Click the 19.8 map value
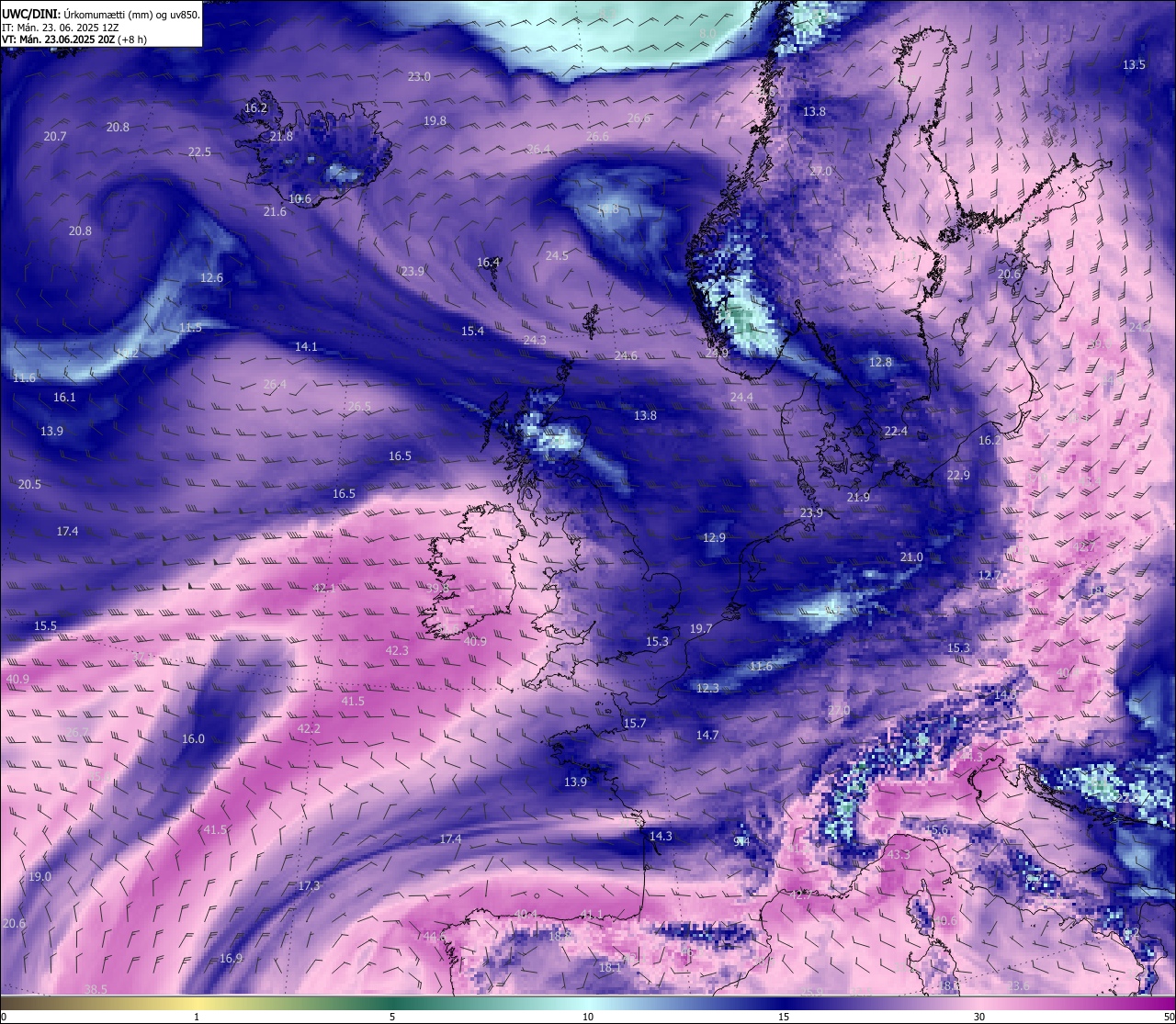The width and height of the screenshot is (1176, 1024). [435, 120]
